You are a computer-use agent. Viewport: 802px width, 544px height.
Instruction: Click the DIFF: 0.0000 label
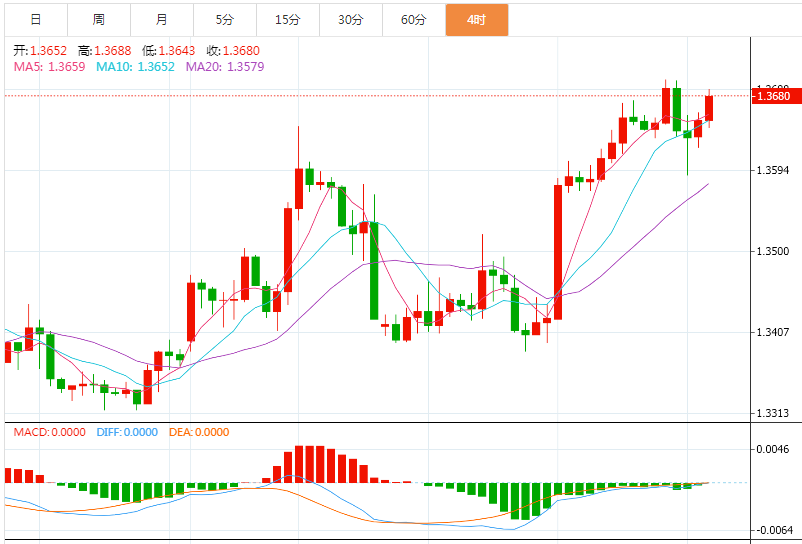click(x=127, y=432)
